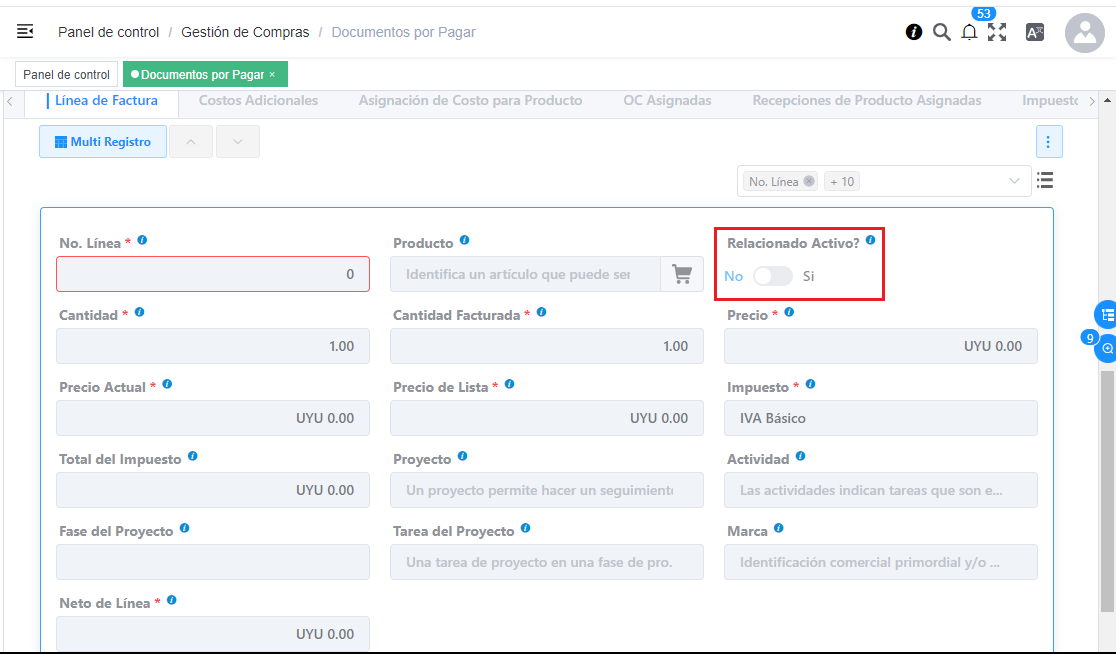Switch to the Costos Adicionales tab
Screen dimensions: 1116x654
[x=258, y=100]
